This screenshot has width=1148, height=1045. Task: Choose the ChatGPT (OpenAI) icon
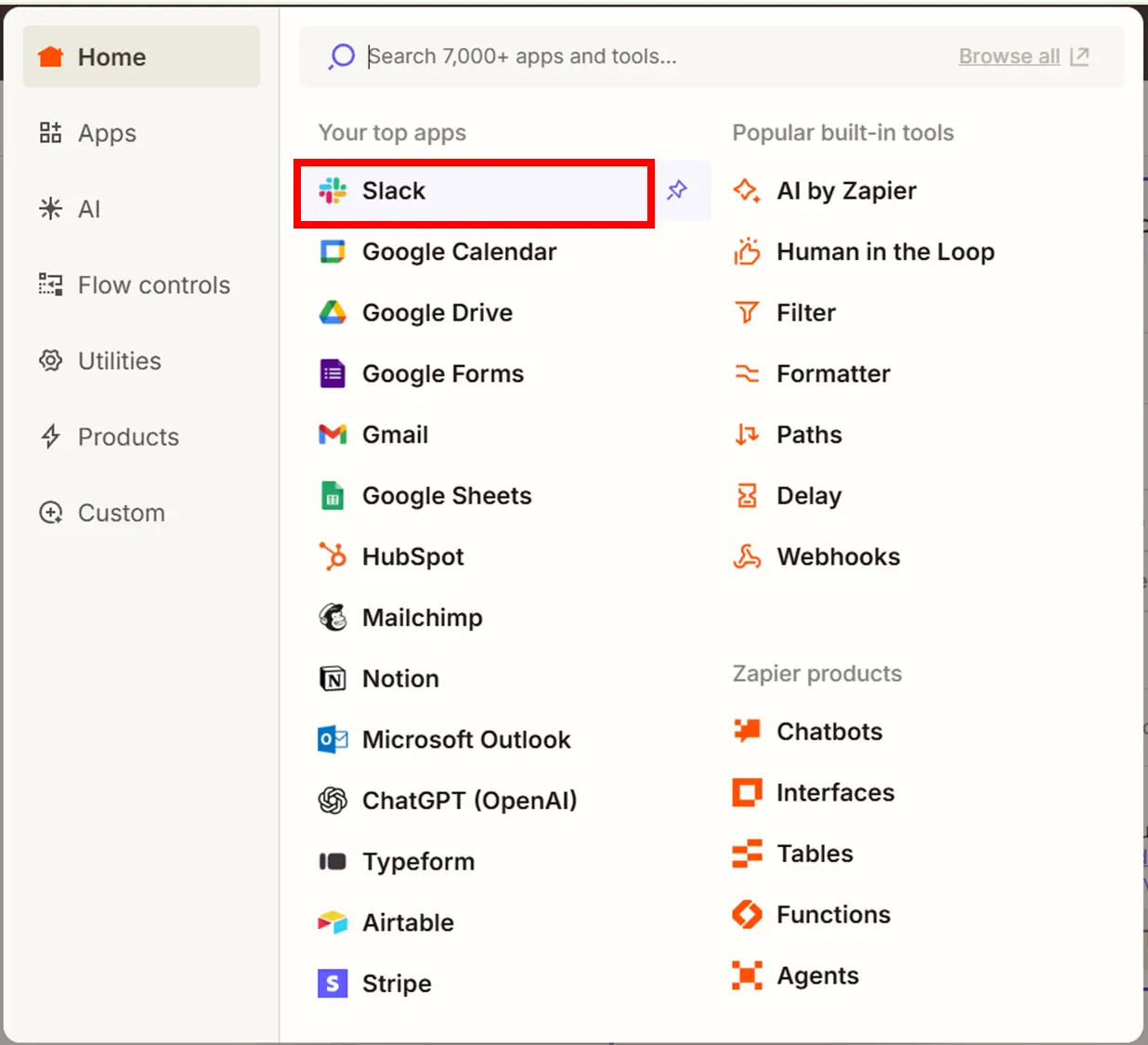(333, 801)
